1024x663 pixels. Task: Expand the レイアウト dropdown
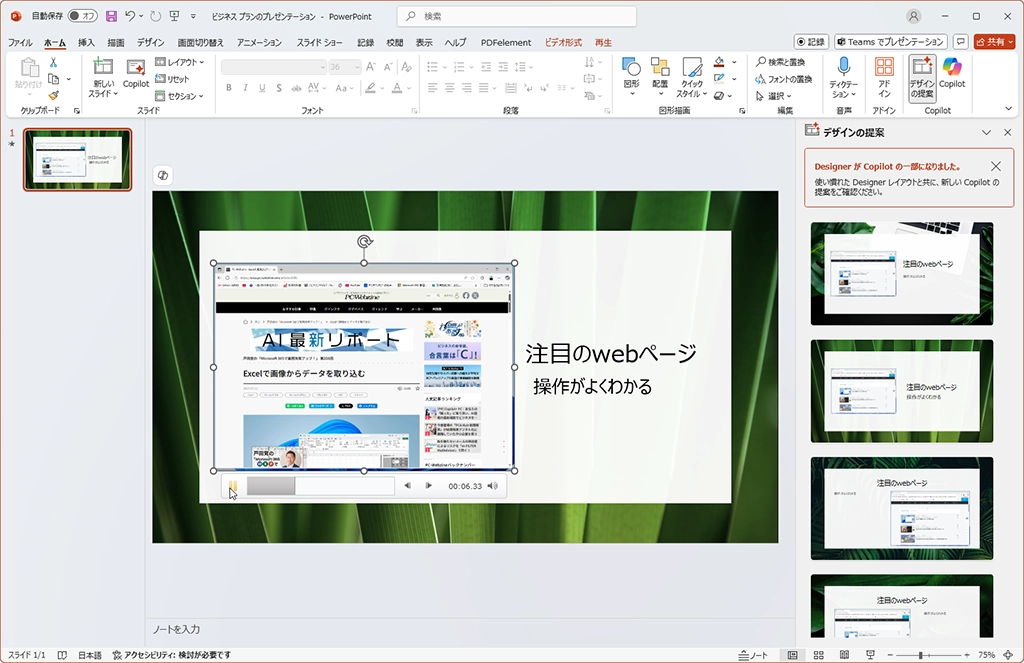(x=180, y=62)
